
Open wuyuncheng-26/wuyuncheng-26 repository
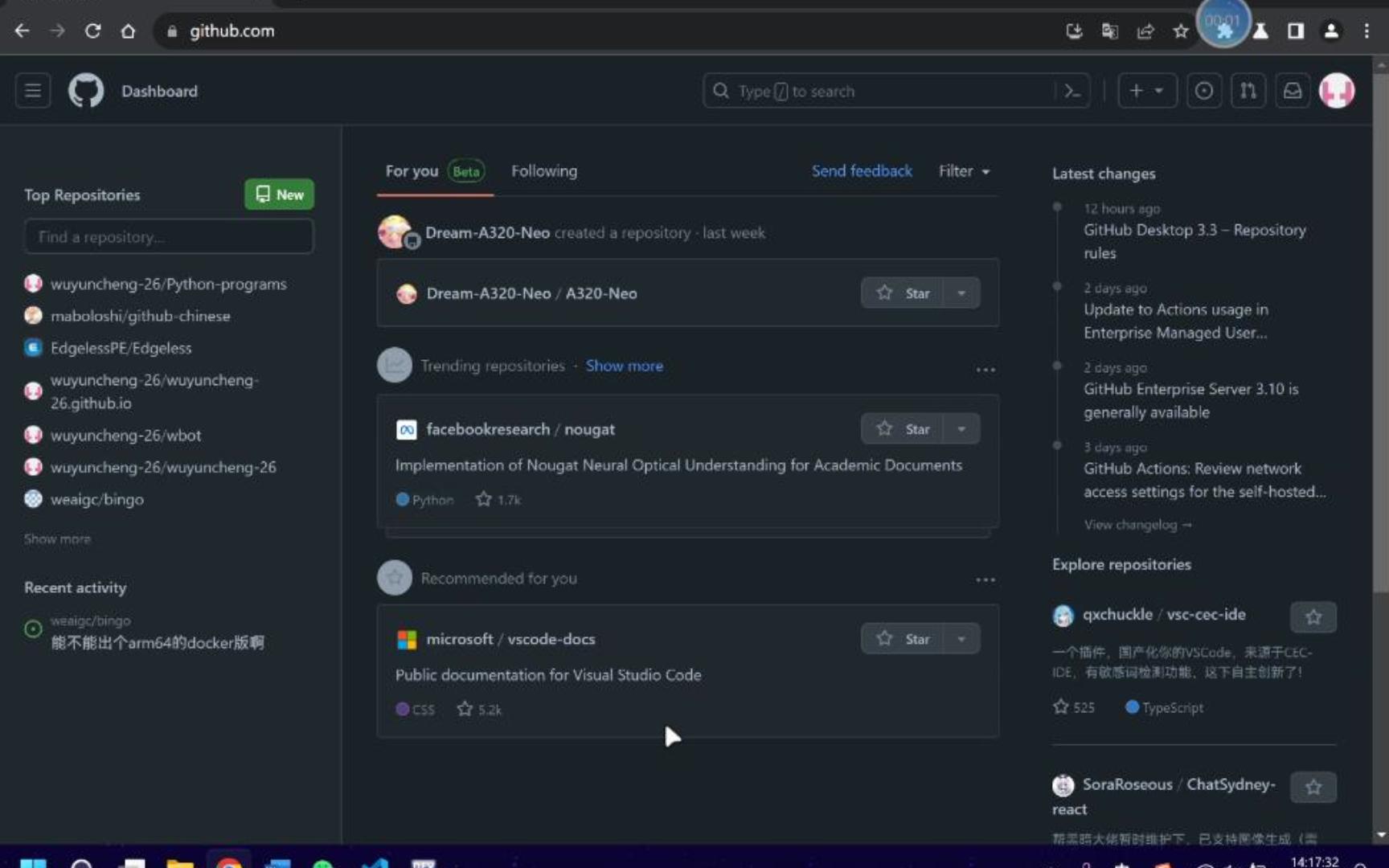click(x=163, y=467)
